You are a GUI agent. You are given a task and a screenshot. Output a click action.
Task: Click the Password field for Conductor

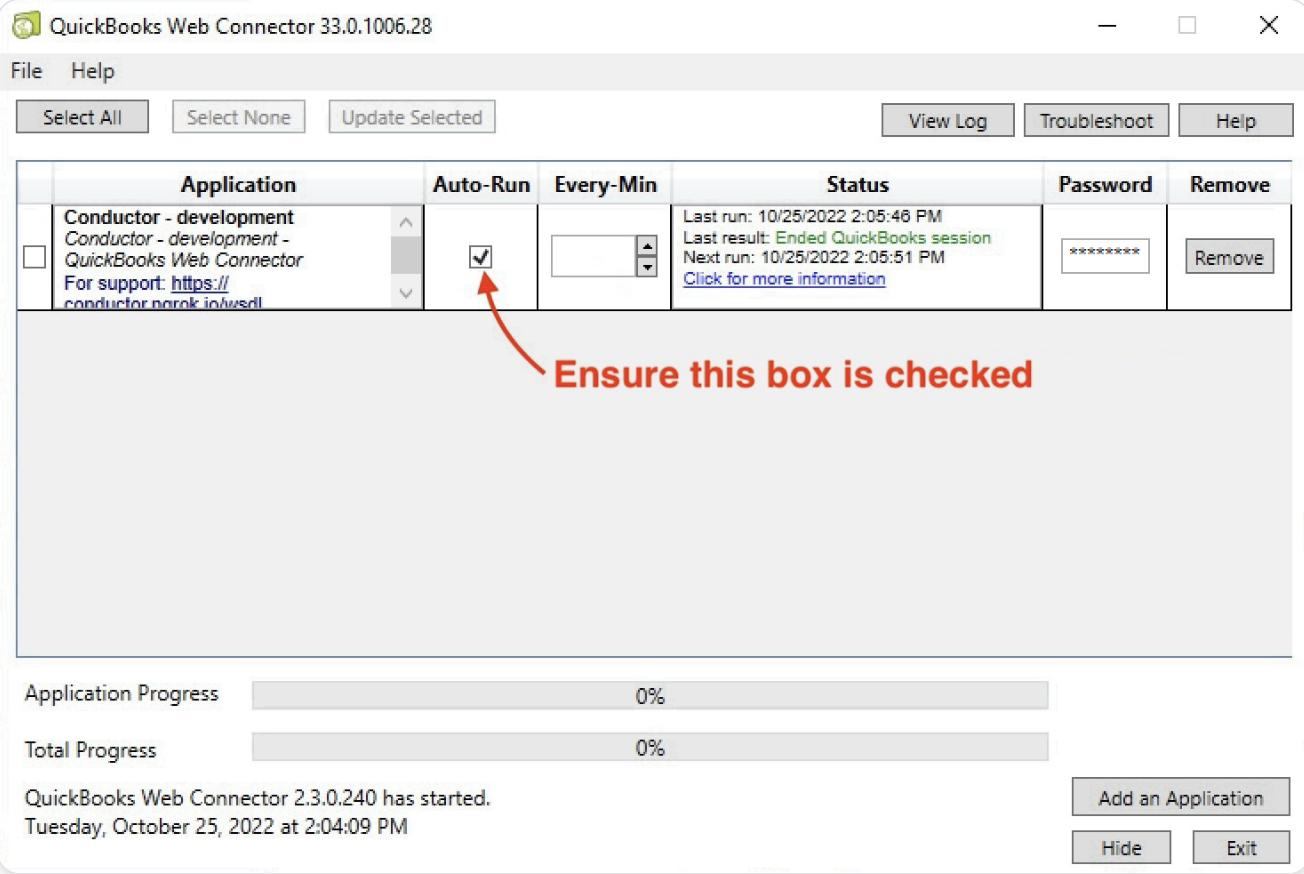click(x=1105, y=256)
